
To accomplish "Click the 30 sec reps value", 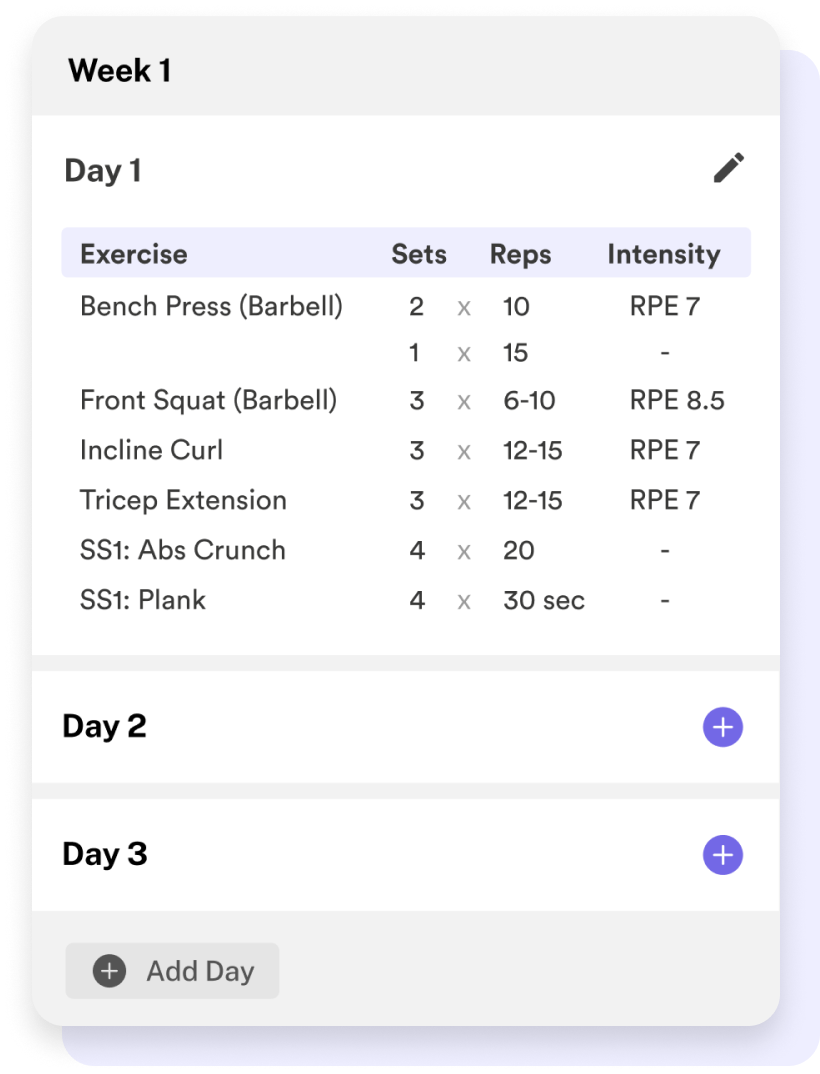I will tap(544, 600).
